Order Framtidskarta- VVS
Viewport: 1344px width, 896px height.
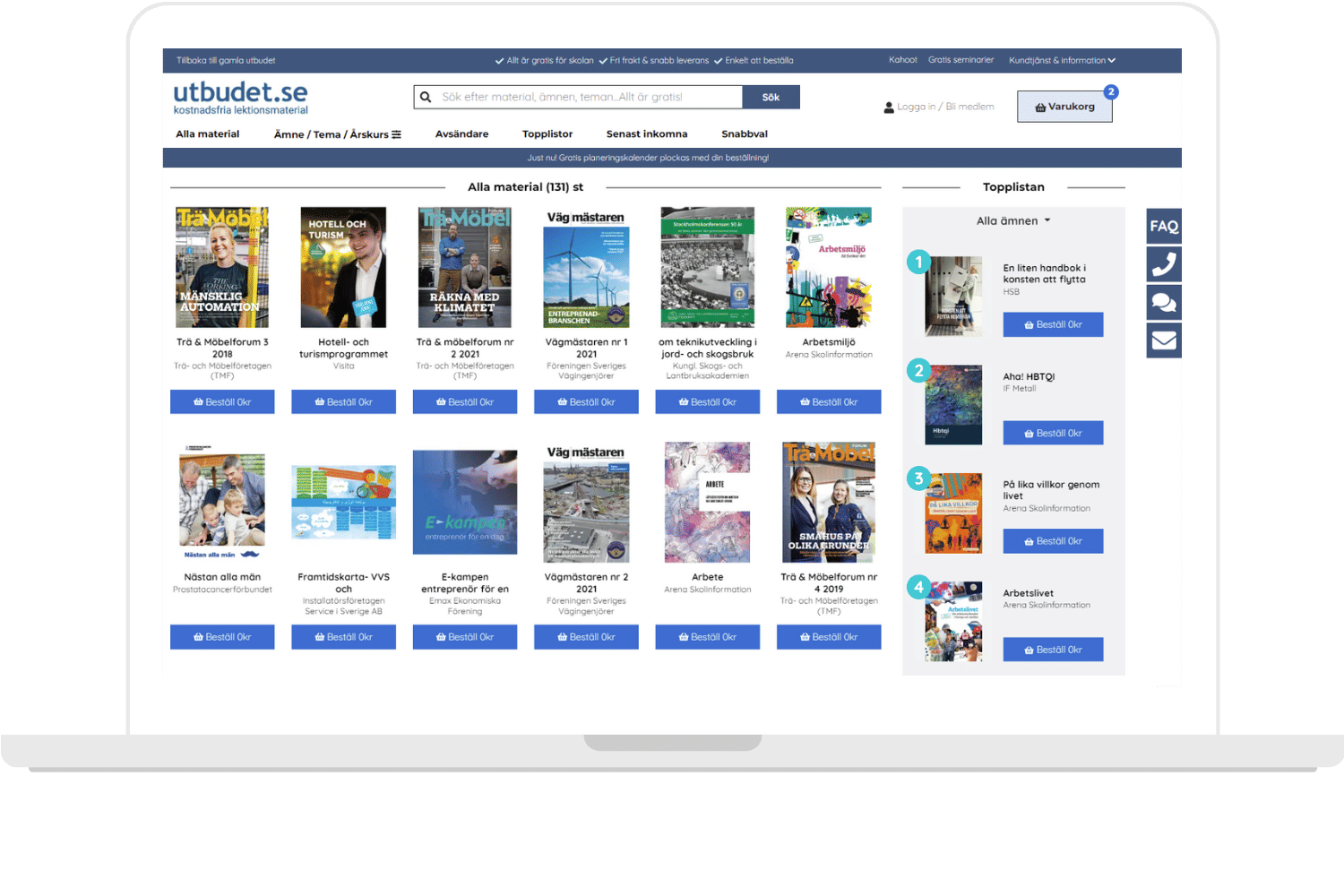point(343,637)
